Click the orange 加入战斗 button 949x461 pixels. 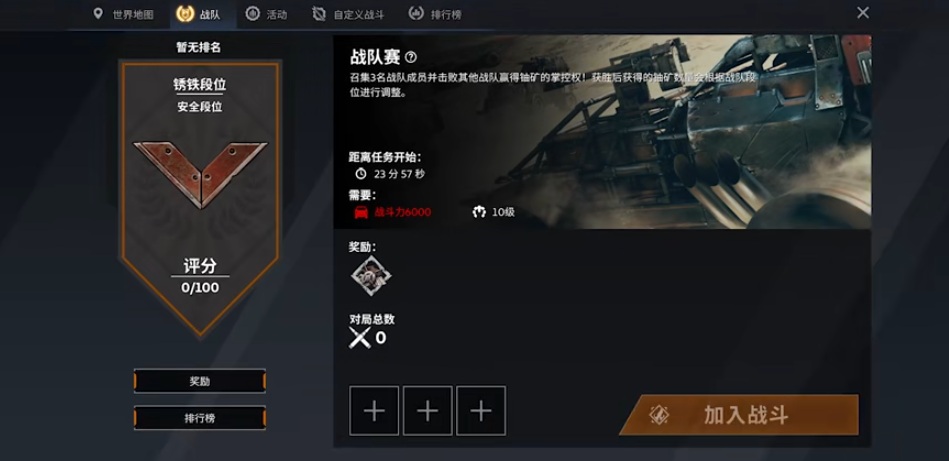click(739, 415)
